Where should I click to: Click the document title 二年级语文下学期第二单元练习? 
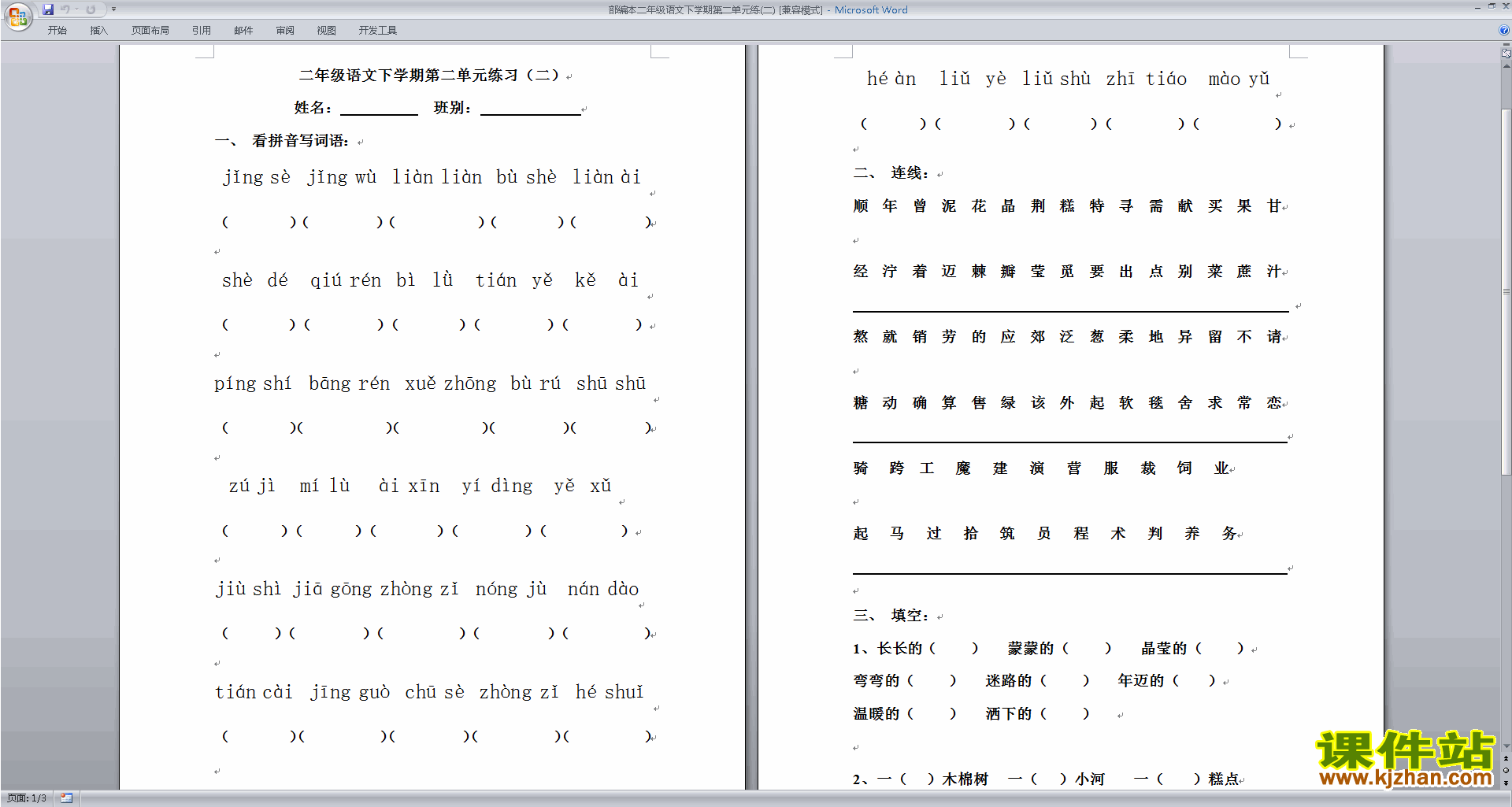pyautogui.click(x=428, y=76)
